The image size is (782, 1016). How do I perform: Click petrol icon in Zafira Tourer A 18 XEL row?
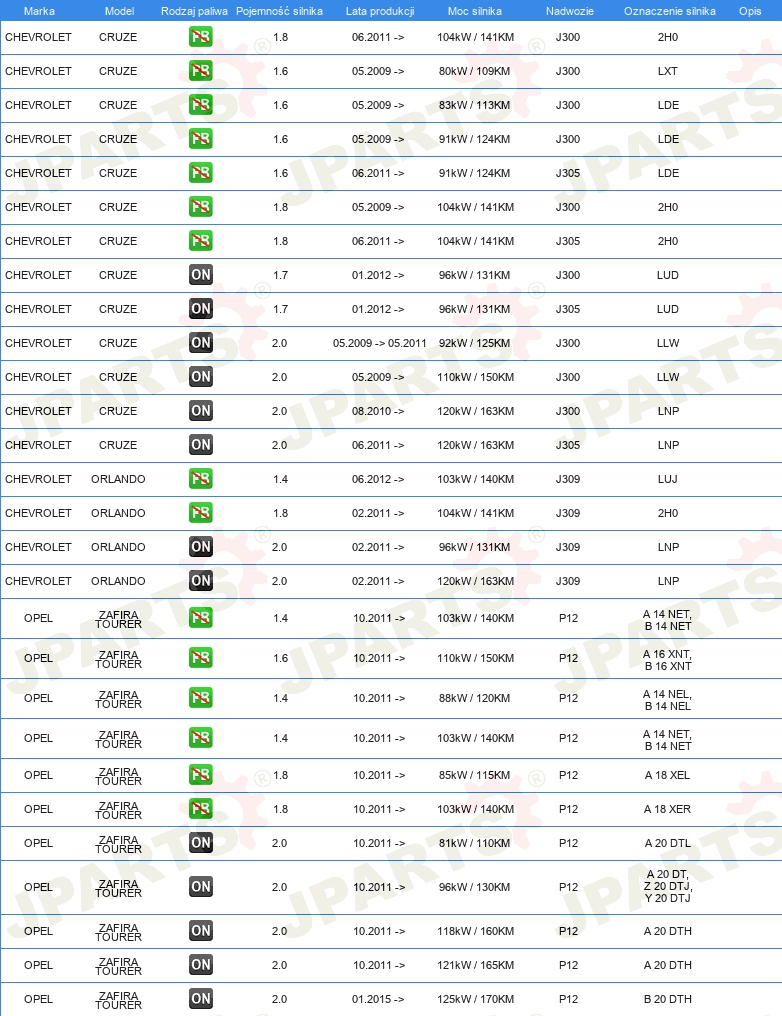[x=201, y=775]
